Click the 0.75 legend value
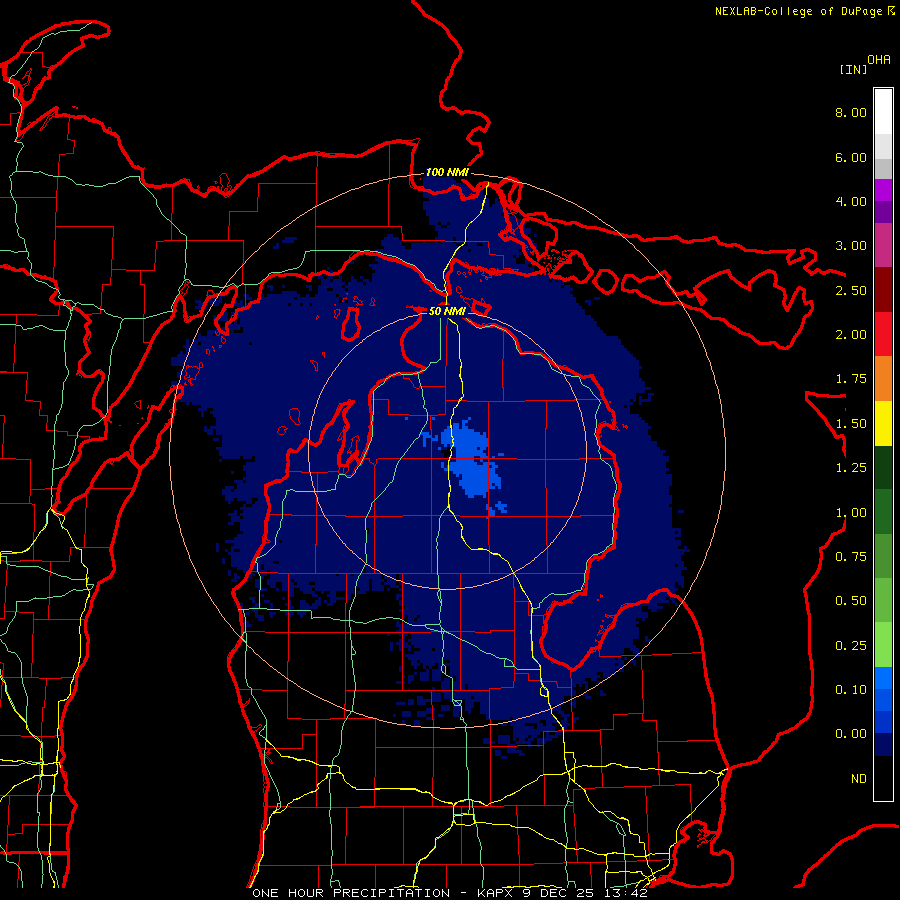The width and height of the screenshot is (900, 900). tap(851, 557)
